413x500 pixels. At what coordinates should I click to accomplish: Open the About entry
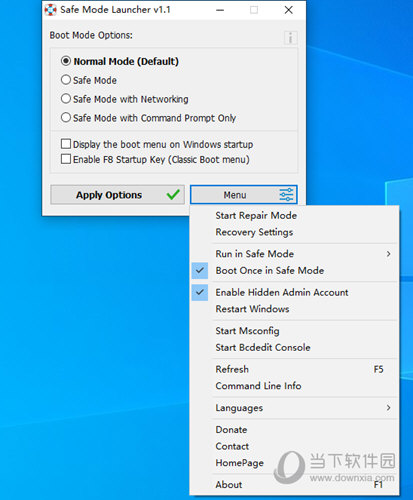pos(229,485)
